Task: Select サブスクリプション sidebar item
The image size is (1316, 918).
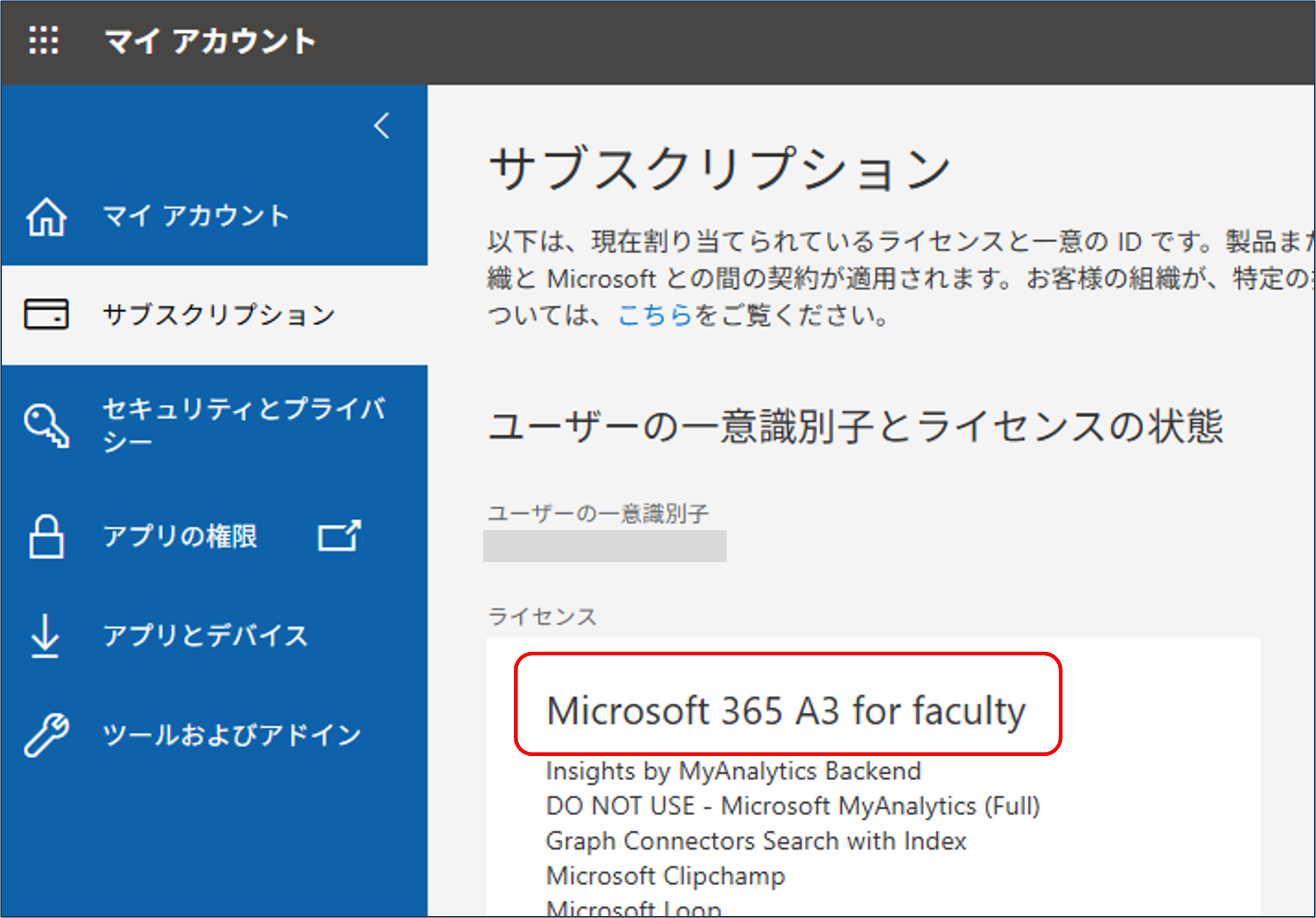Action: pos(214,315)
